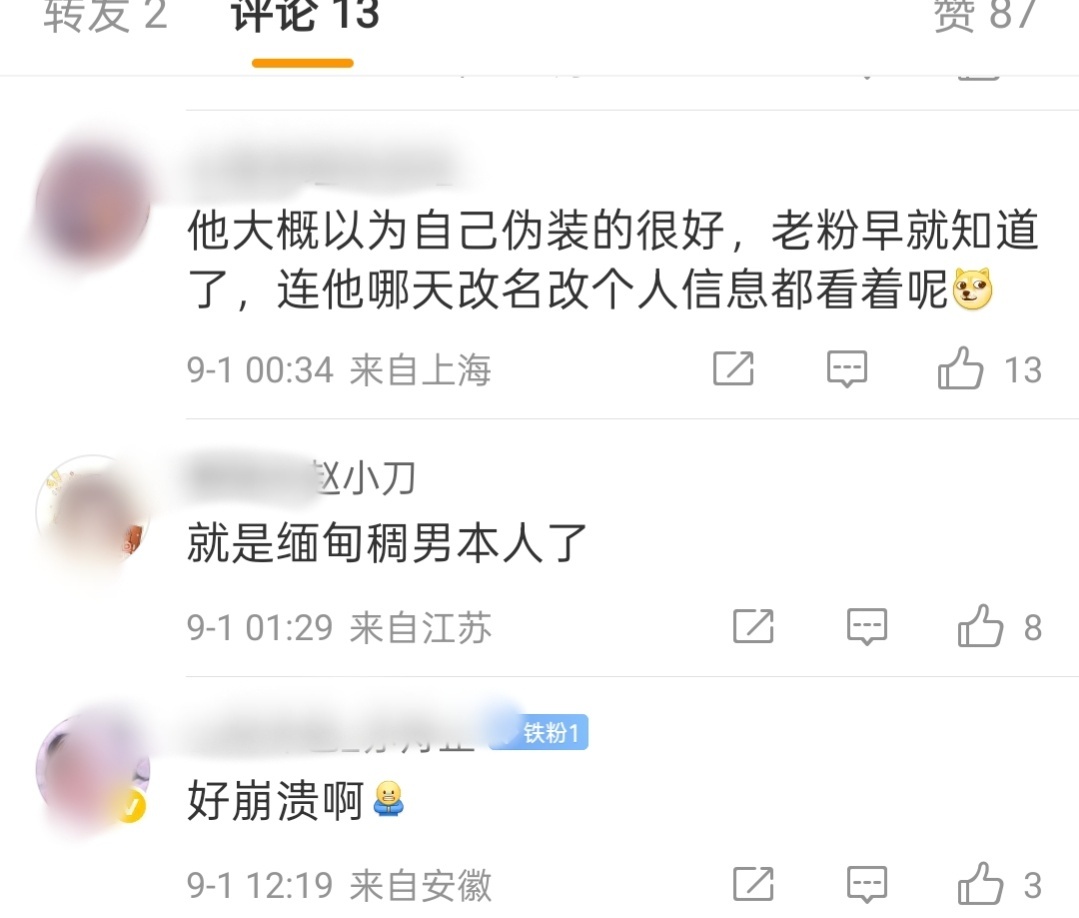Image resolution: width=1079 pixels, height=918 pixels.
Task: Open the verified commenter's avatar
Action: click(93, 769)
